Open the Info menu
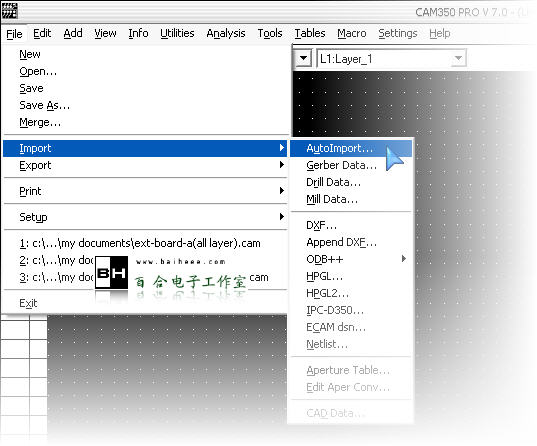 pos(138,33)
